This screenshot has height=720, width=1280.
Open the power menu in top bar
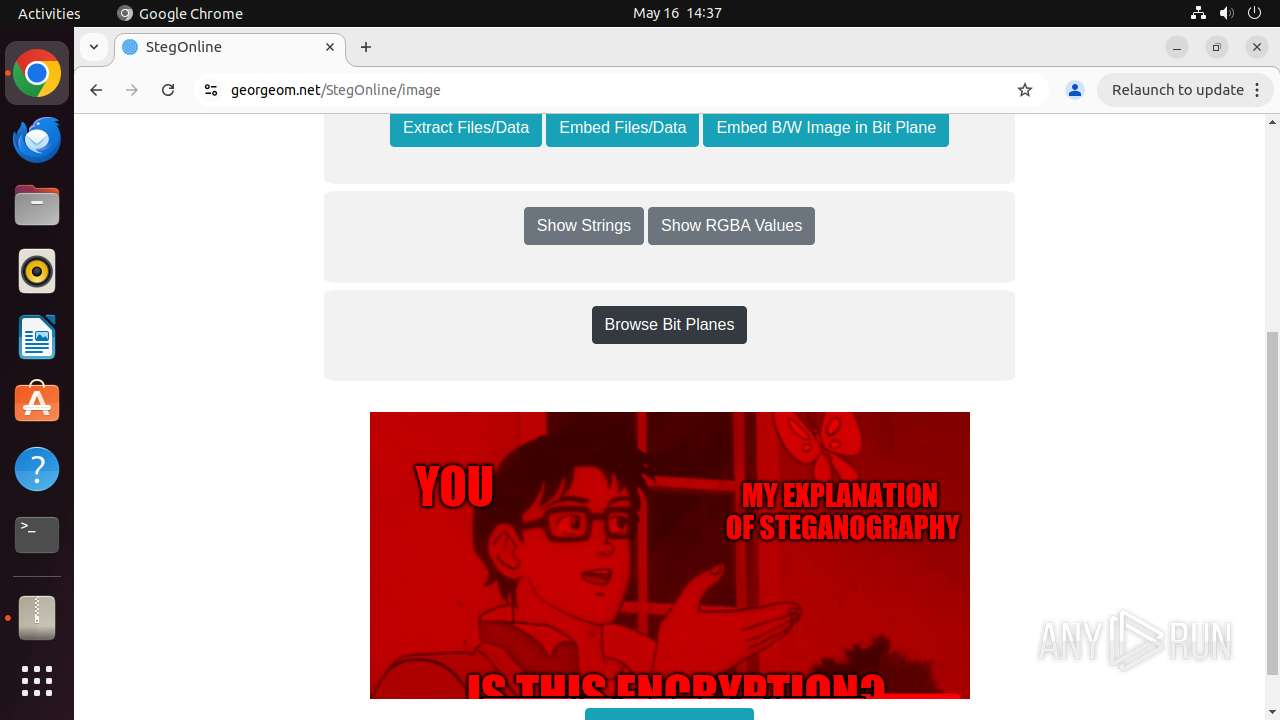coord(1255,13)
